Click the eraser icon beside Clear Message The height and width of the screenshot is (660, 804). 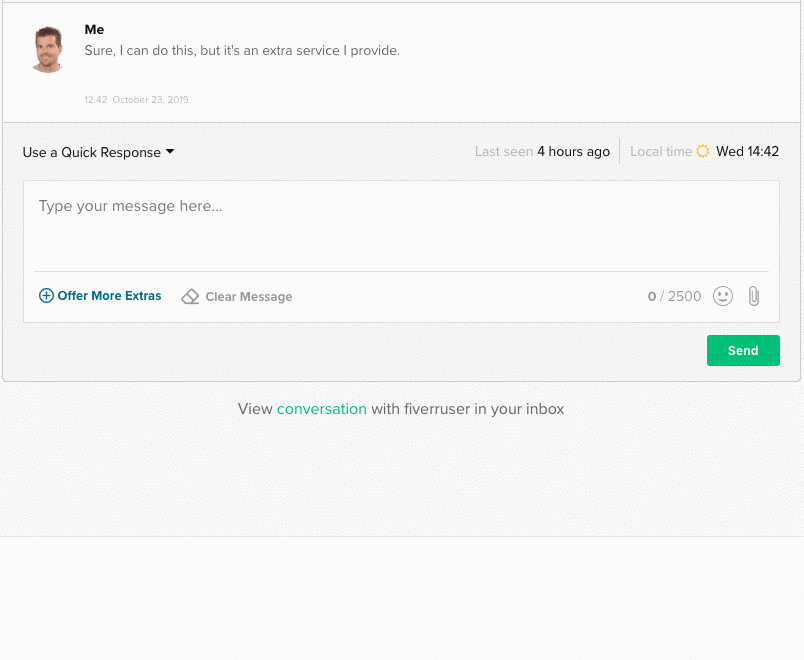pyautogui.click(x=190, y=297)
